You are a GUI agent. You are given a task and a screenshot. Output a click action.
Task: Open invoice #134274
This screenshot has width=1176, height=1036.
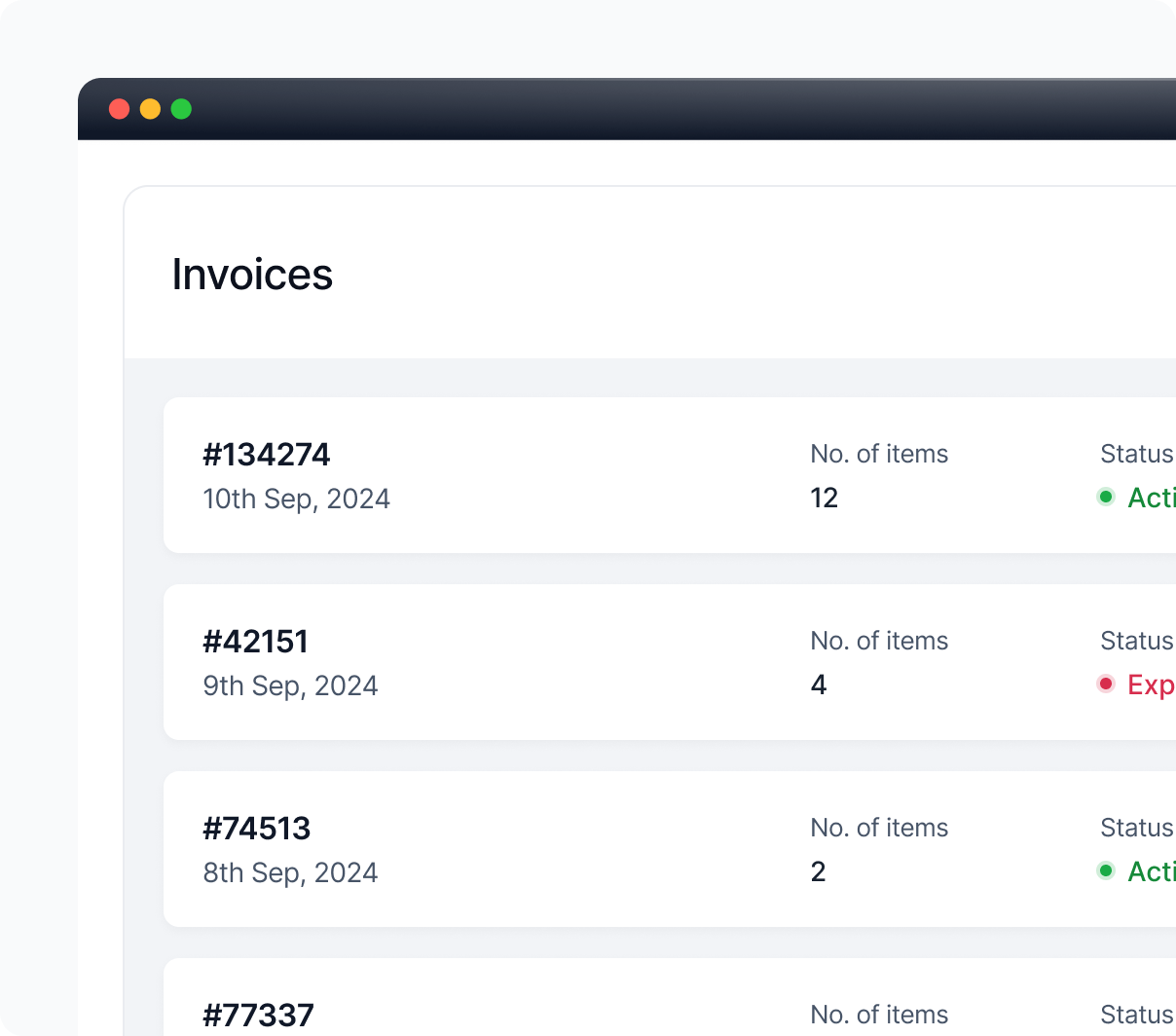click(x=267, y=455)
